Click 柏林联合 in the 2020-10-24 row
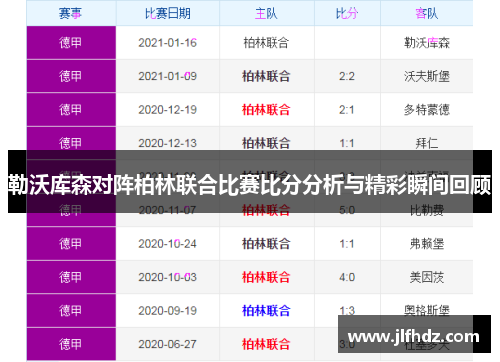Image resolution: width=500 pixels, height=362 pixels. pyautogui.click(x=266, y=244)
